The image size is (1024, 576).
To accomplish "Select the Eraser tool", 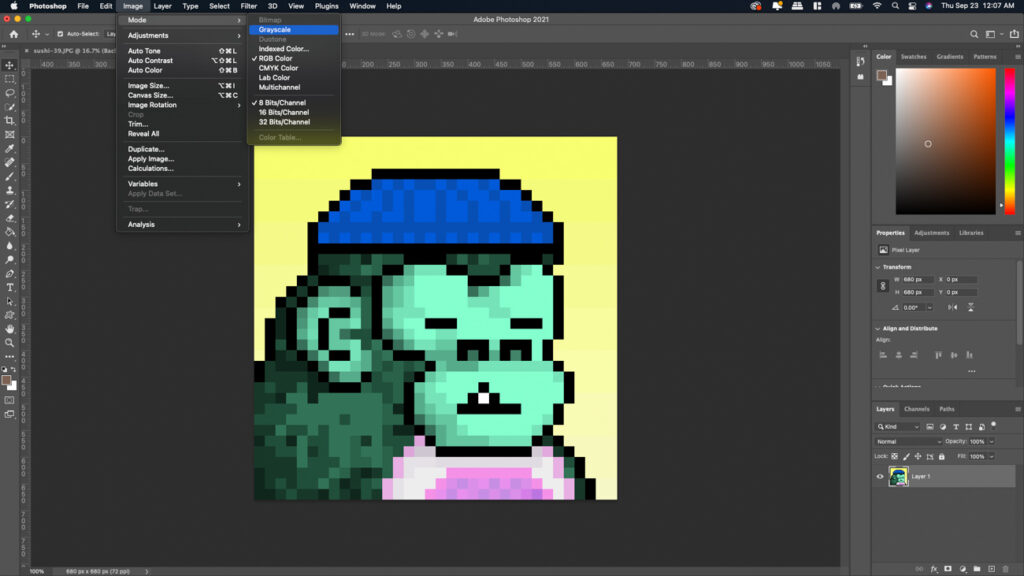I will pos(10,218).
